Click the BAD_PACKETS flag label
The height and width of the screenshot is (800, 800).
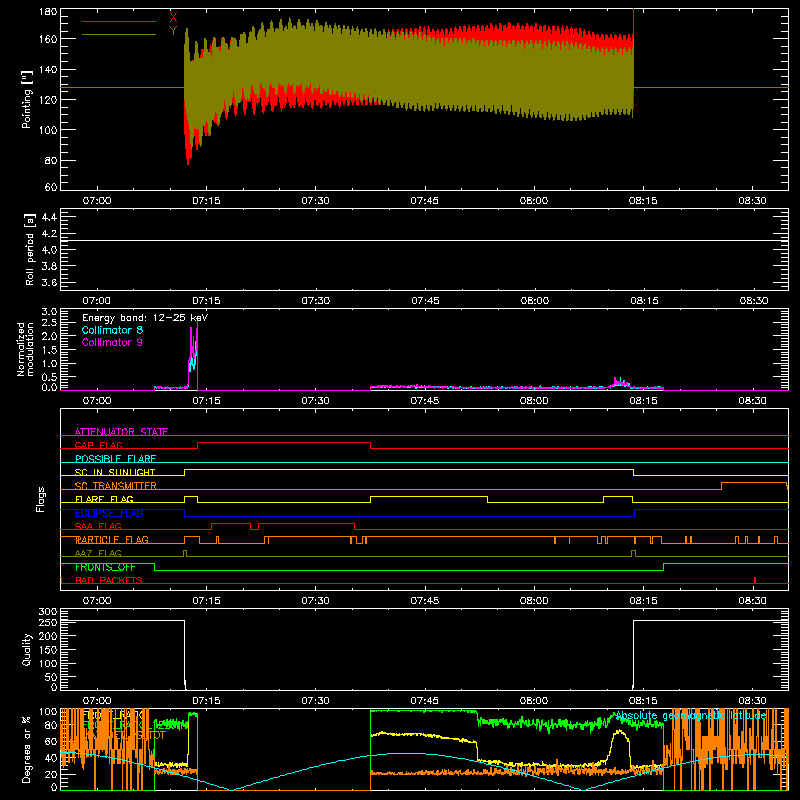pyautogui.click(x=109, y=580)
